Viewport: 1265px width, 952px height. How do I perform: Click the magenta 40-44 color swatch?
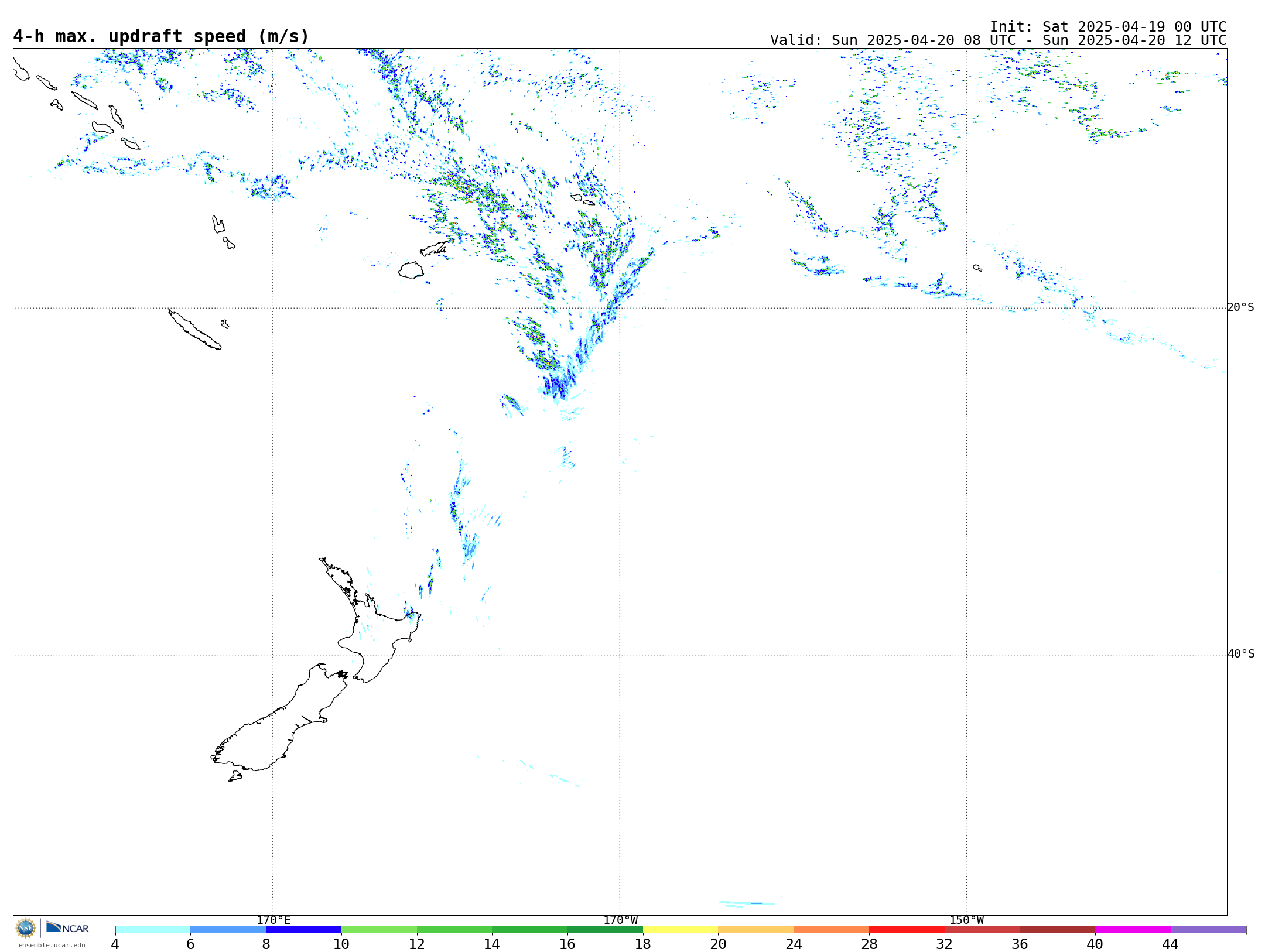point(1133,930)
